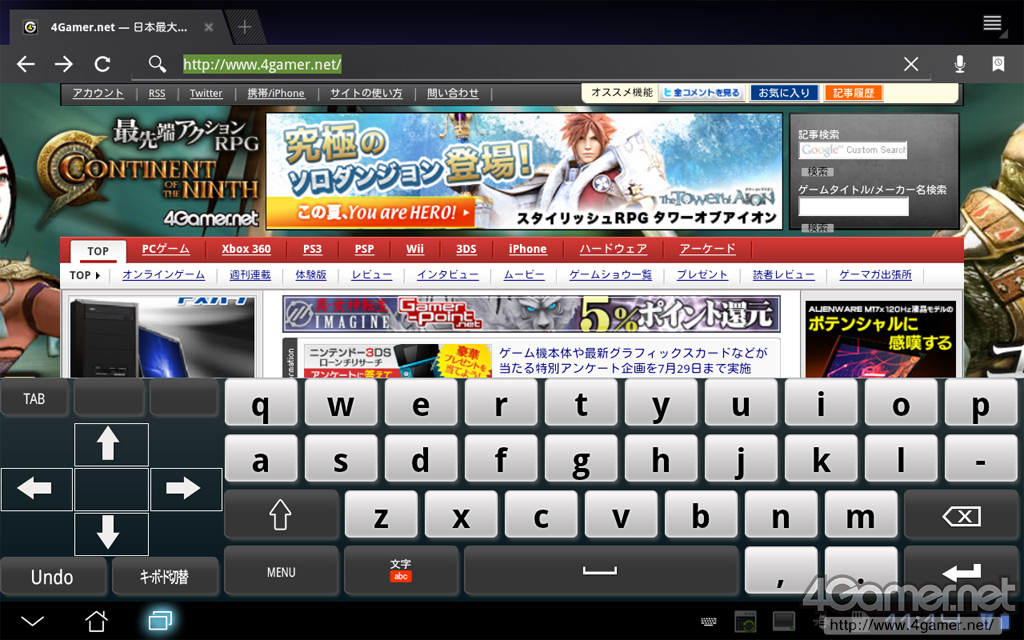
Task: Open the Android recent apps view
Action: 160,620
